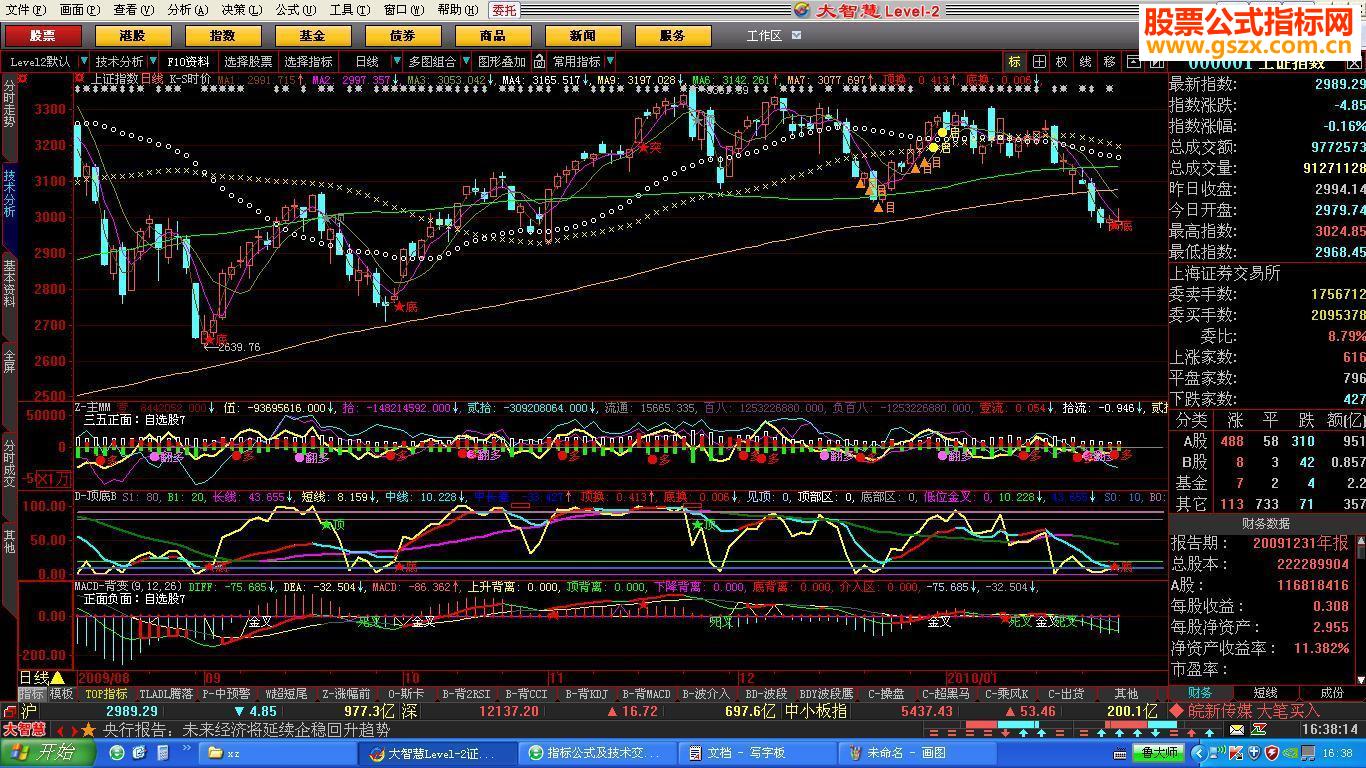Viewport: 1366px width, 768px height.
Task: Click the 选择指标 toolbar button
Action: [309, 61]
